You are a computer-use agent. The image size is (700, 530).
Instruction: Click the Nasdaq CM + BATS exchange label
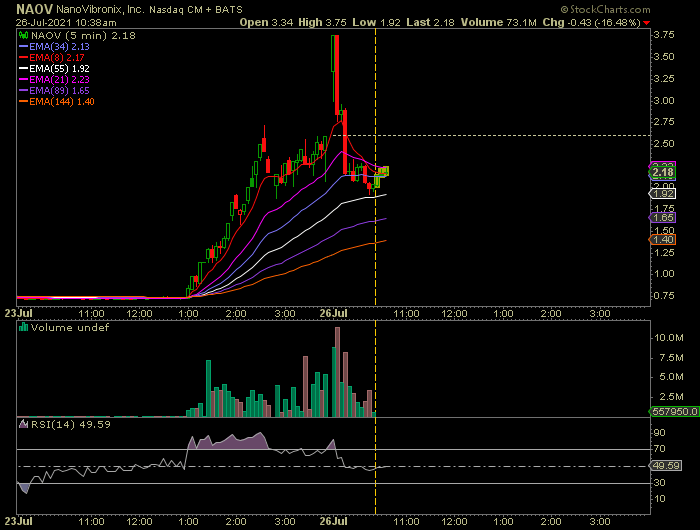(x=196, y=10)
